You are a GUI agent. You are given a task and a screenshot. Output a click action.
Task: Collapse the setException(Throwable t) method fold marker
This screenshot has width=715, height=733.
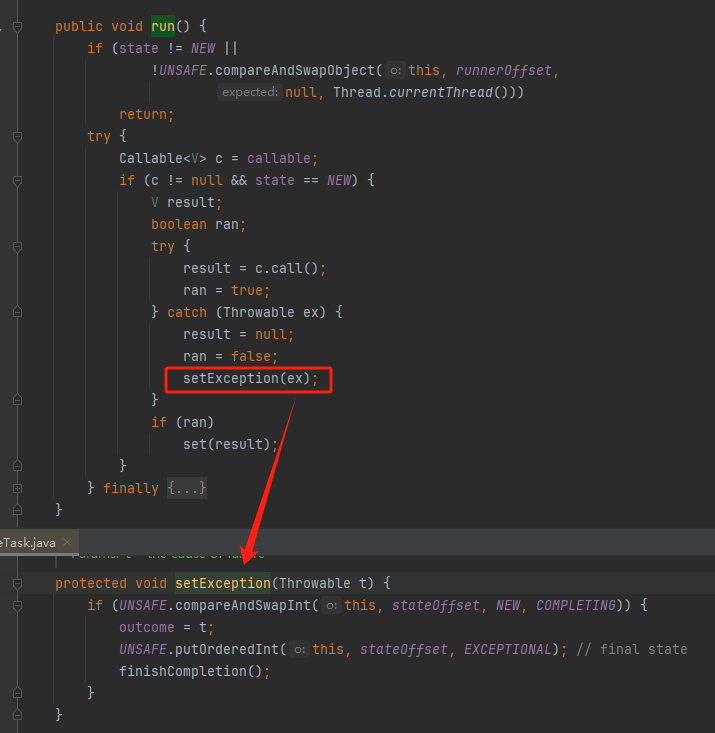[17, 583]
